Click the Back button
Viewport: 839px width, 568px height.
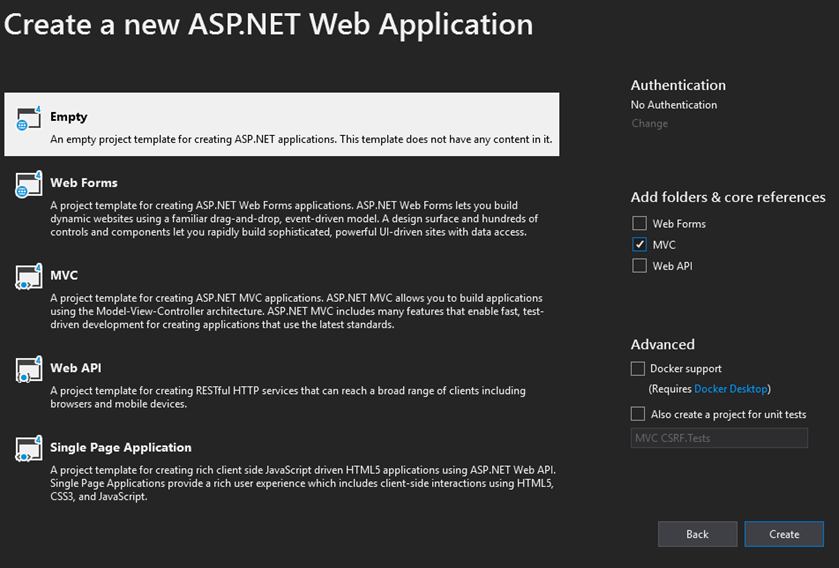(x=697, y=534)
